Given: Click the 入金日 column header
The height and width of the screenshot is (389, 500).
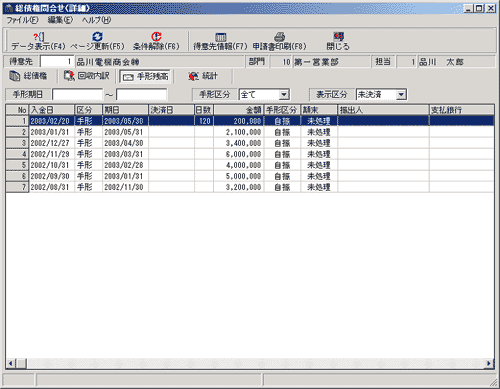Looking at the screenshot, I should pyautogui.click(x=52, y=110).
